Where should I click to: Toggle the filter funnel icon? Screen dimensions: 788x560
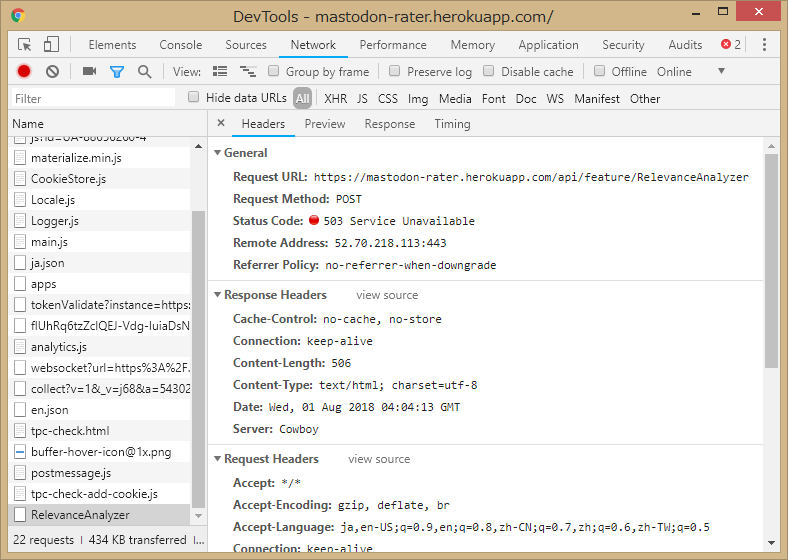tap(117, 71)
